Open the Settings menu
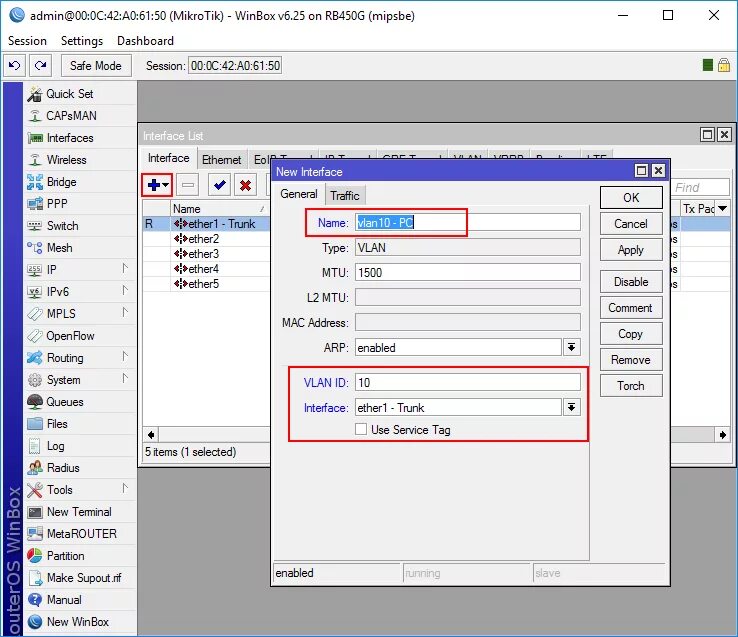Screen dimensions: 738x637 pyautogui.click(x=82, y=41)
